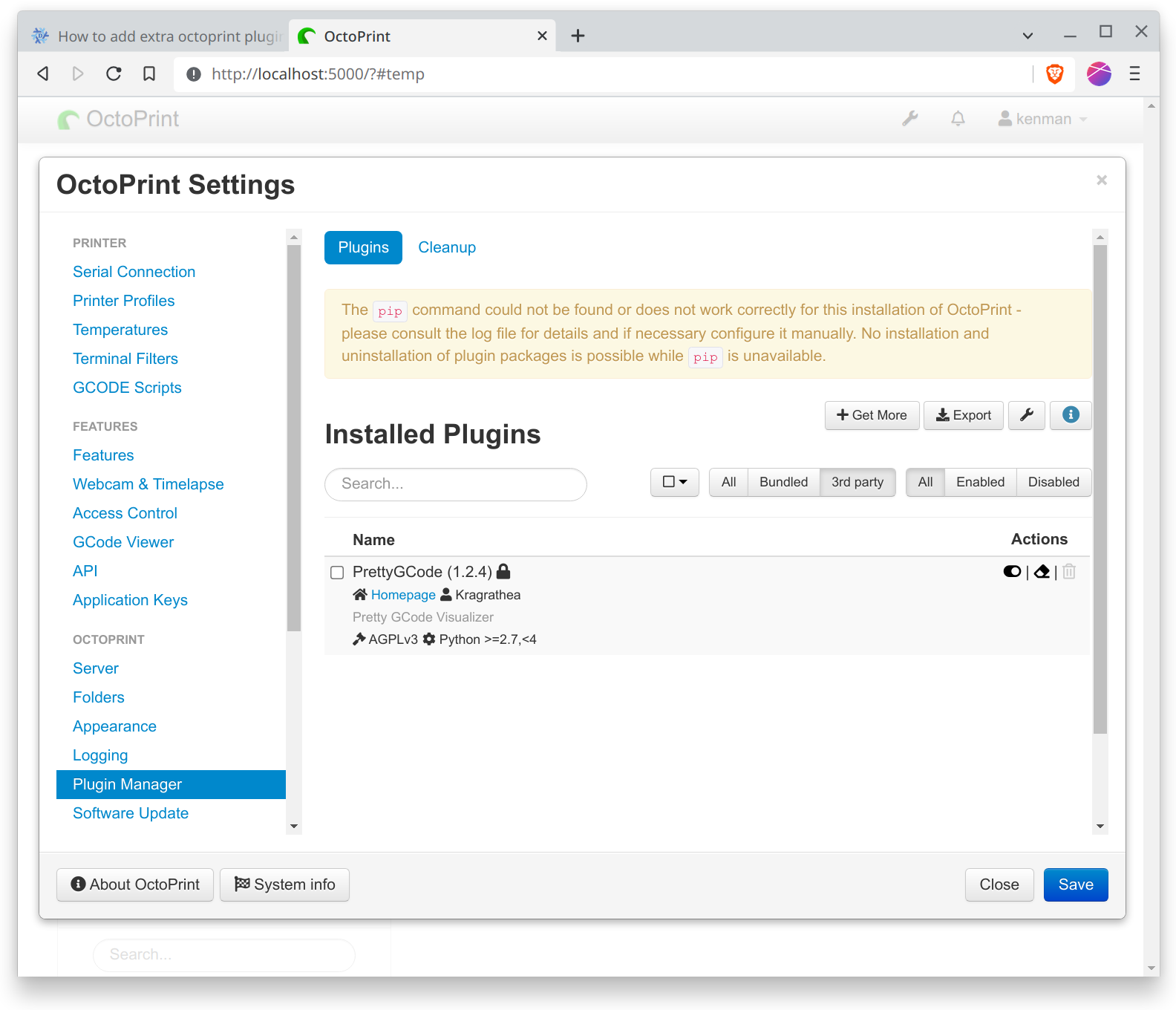1176x1010 pixels.
Task: Open GCODE Scripts settings
Action: point(127,388)
